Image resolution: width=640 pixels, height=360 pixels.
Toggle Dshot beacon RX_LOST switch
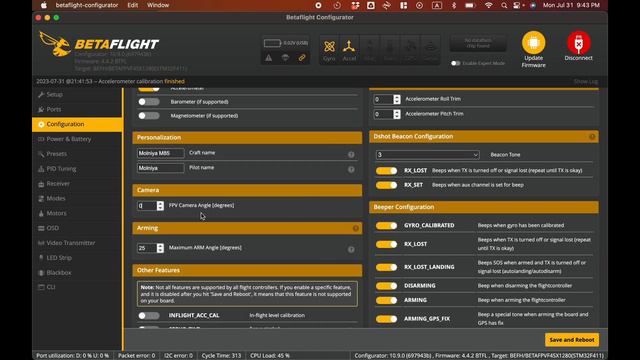click(386, 171)
